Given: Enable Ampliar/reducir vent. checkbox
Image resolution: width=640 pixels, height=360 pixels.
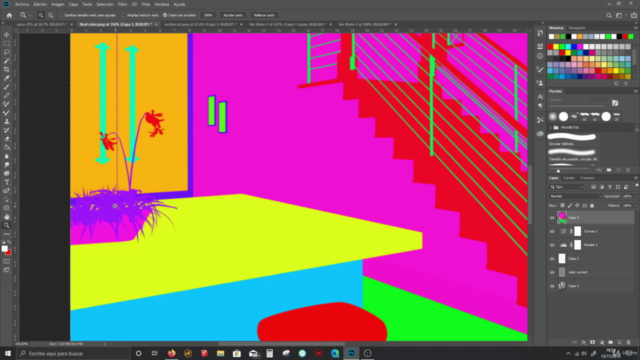Looking at the screenshot, I should tap(124, 15).
